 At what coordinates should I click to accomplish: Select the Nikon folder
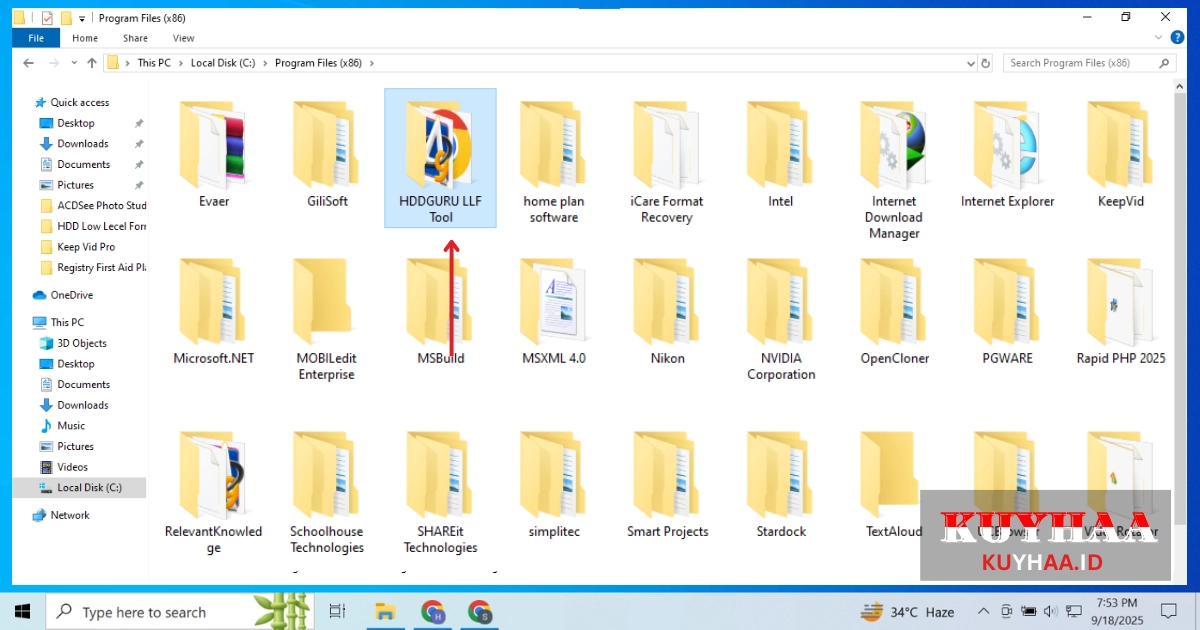click(x=667, y=312)
